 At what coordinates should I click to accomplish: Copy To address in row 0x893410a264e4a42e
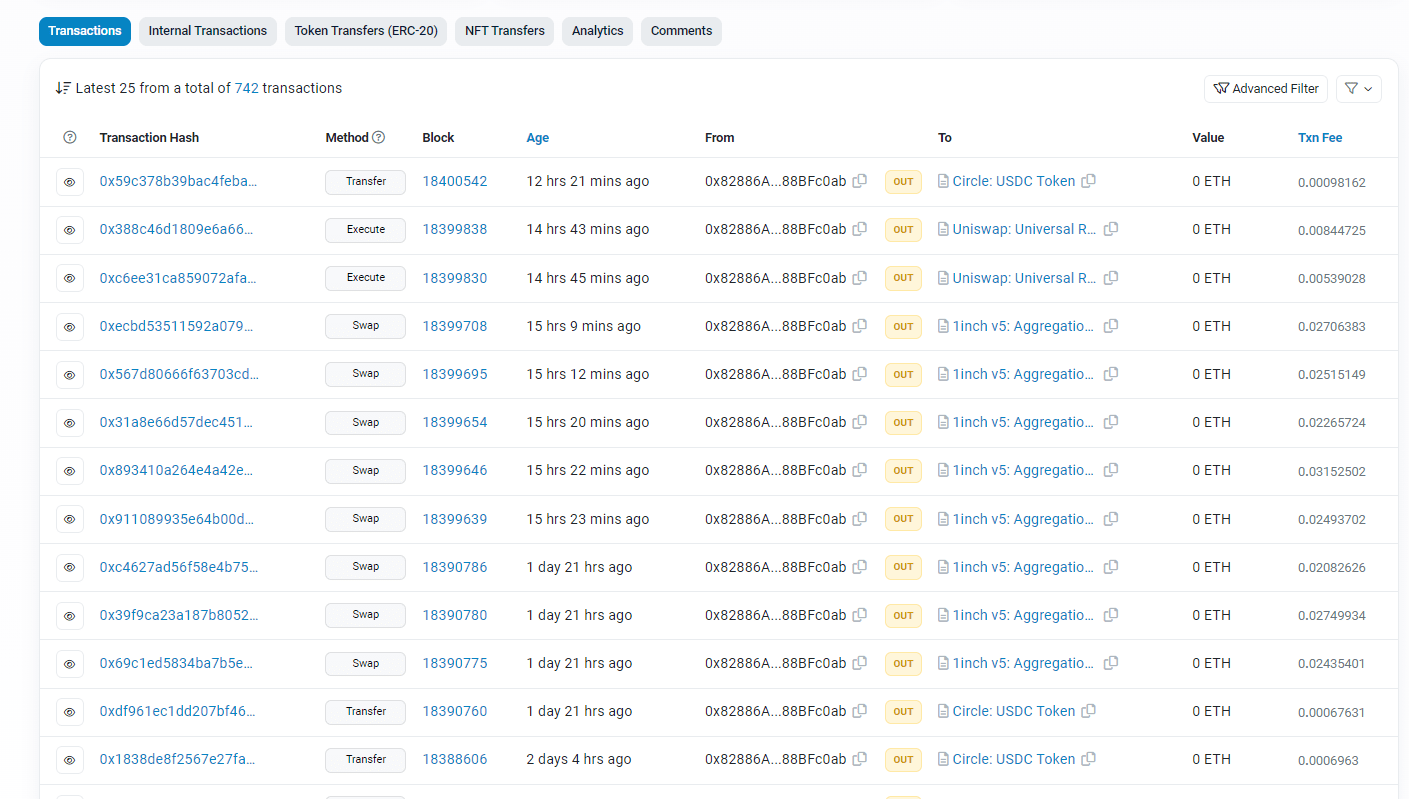click(x=1111, y=470)
